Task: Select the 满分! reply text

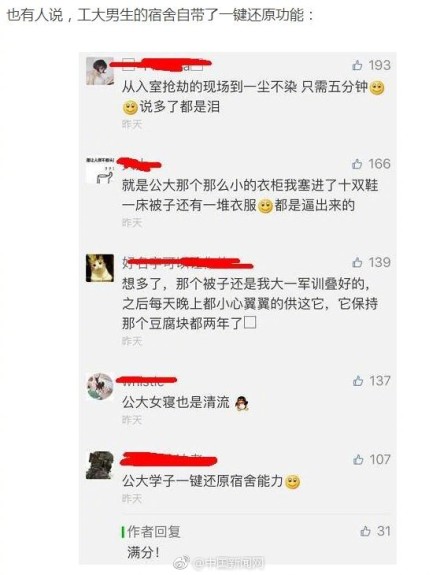Action: 143,552
